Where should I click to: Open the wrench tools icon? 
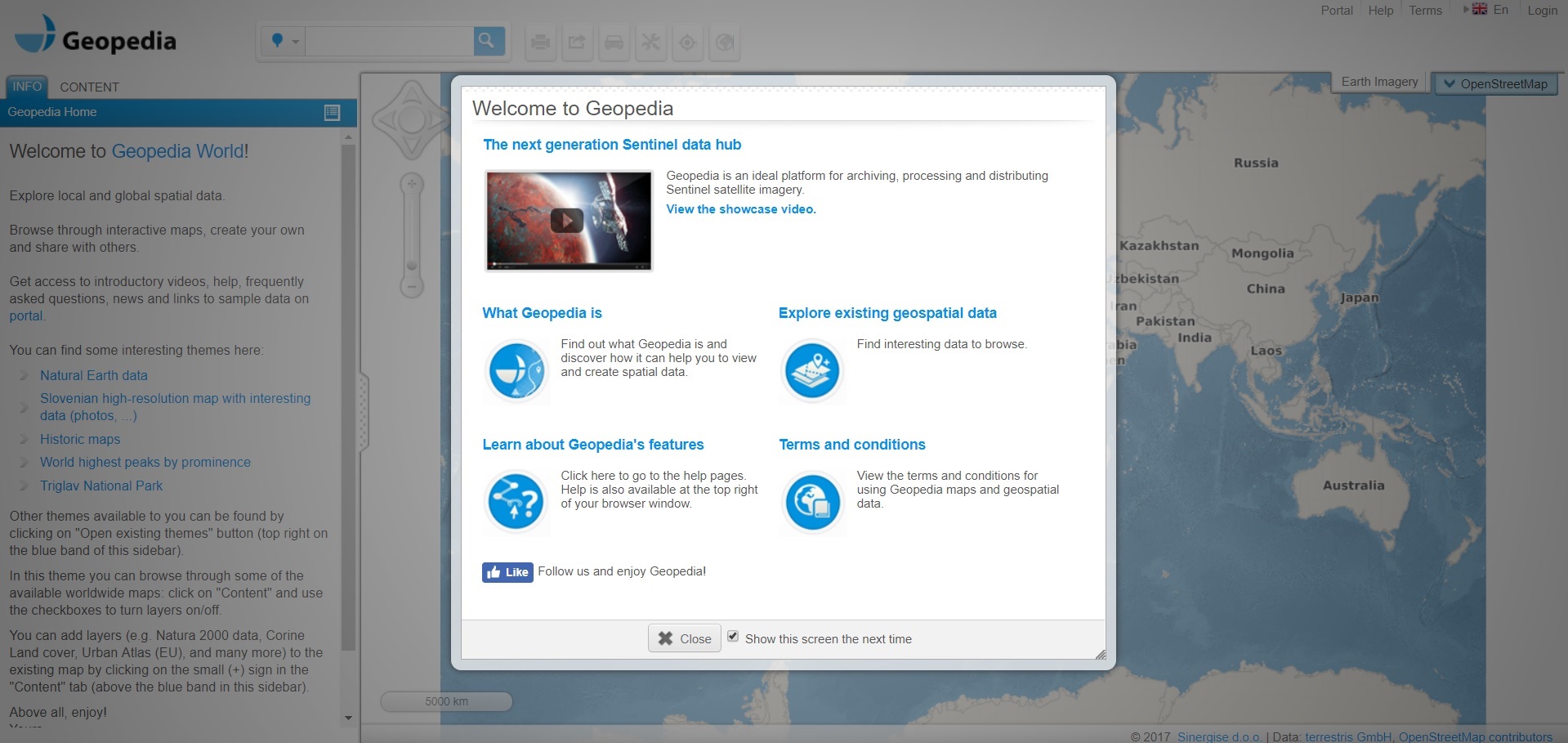650,42
